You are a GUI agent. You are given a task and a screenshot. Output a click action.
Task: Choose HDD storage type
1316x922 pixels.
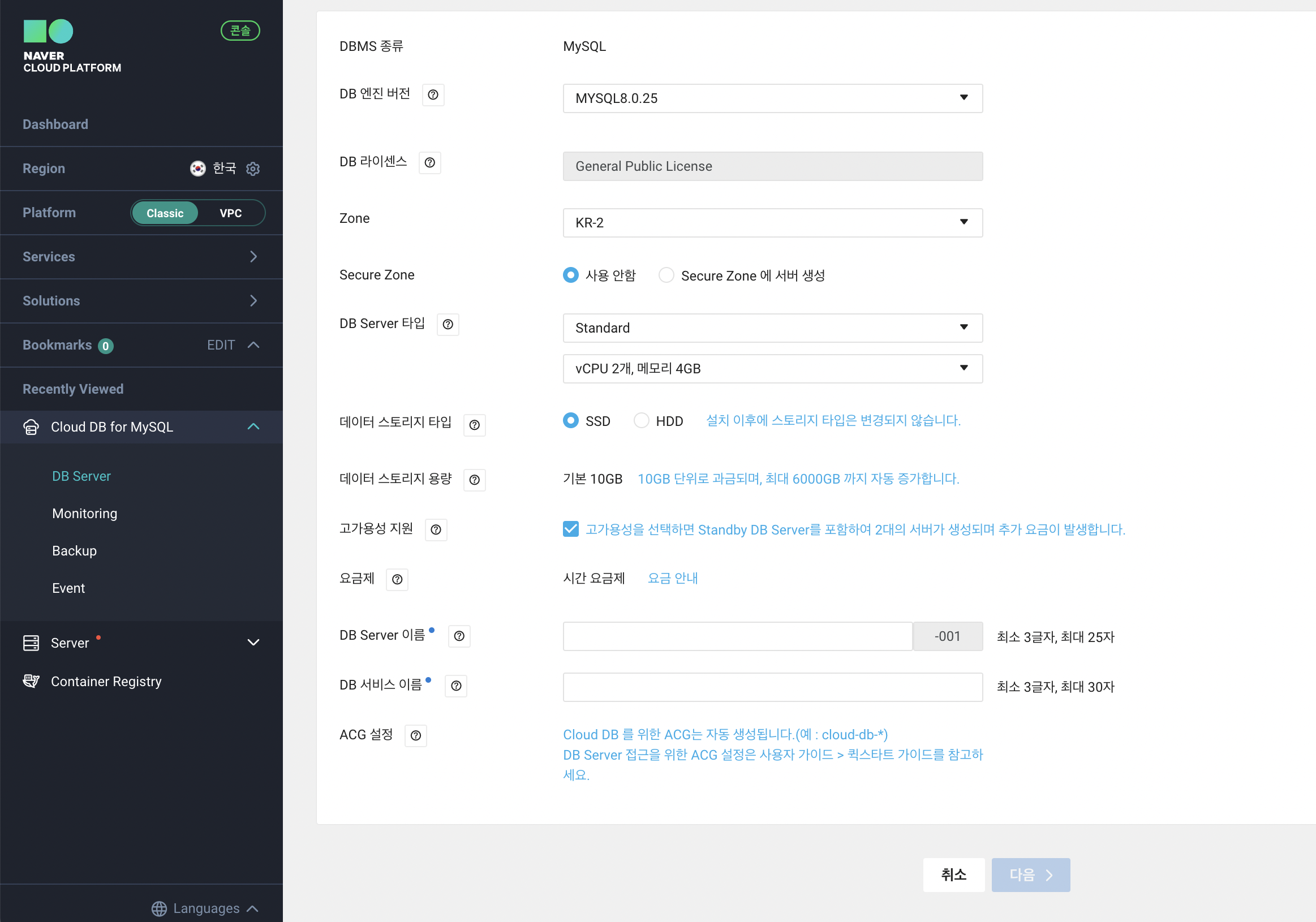point(641,421)
